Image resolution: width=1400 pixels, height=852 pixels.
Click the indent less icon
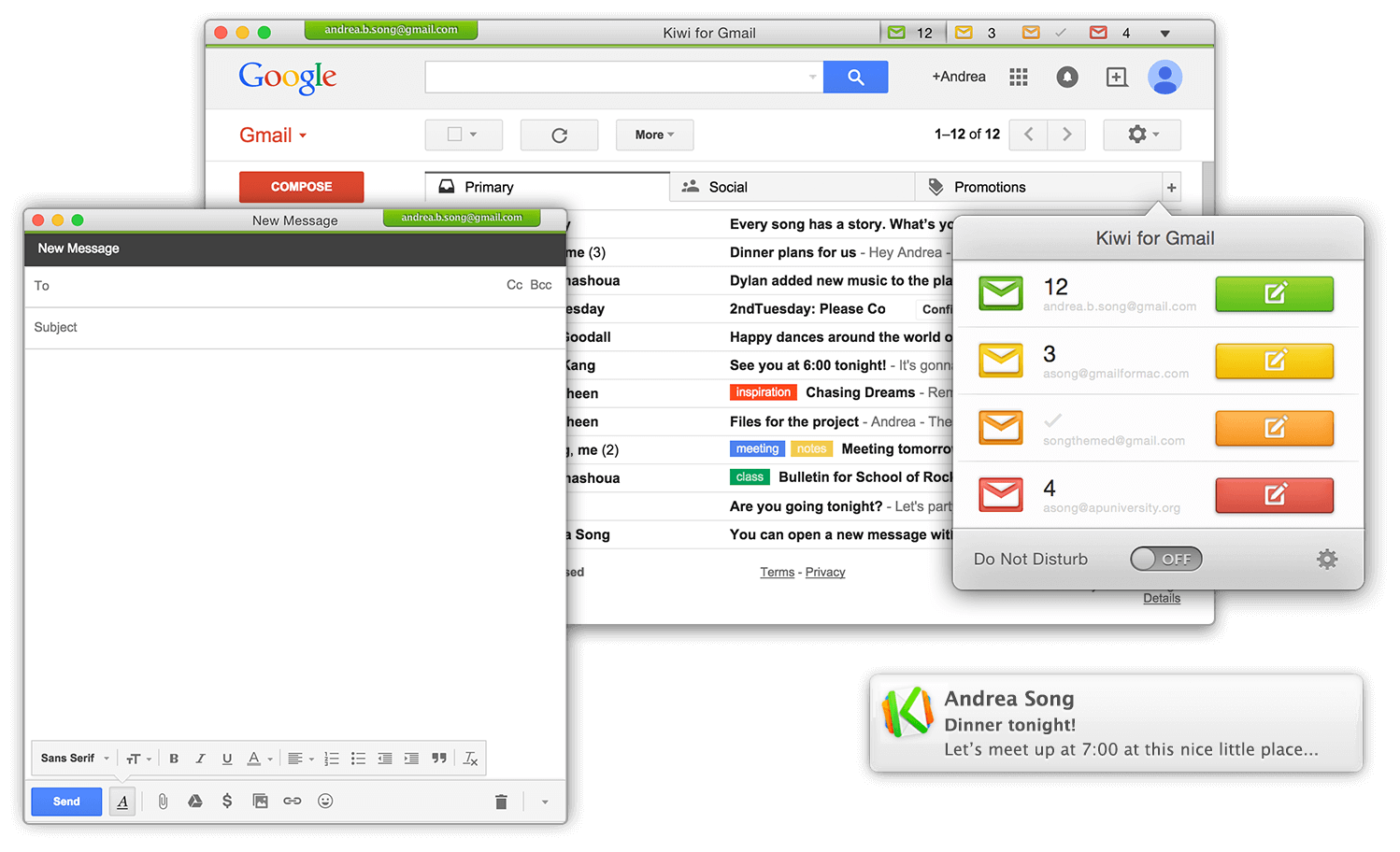(x=384, y=759)
